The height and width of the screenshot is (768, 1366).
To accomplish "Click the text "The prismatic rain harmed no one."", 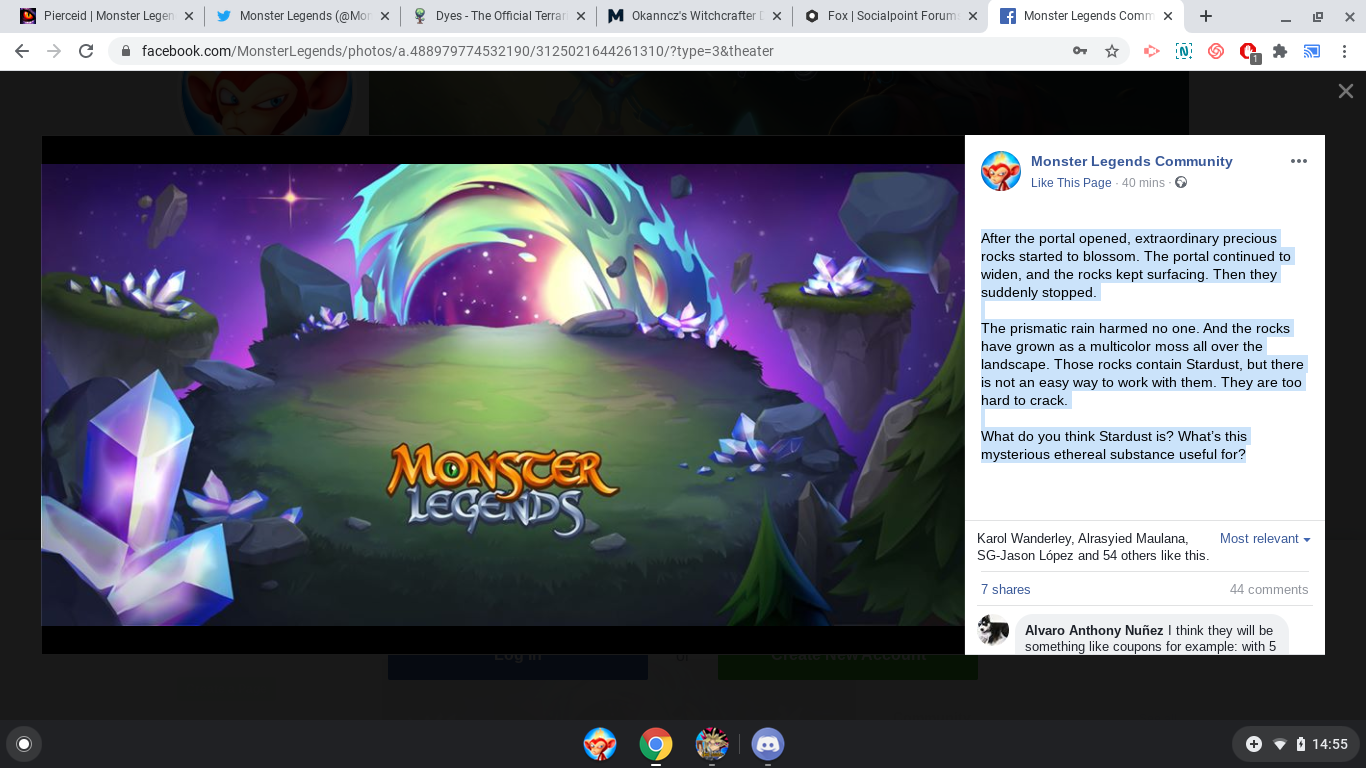I will 1089,328.
